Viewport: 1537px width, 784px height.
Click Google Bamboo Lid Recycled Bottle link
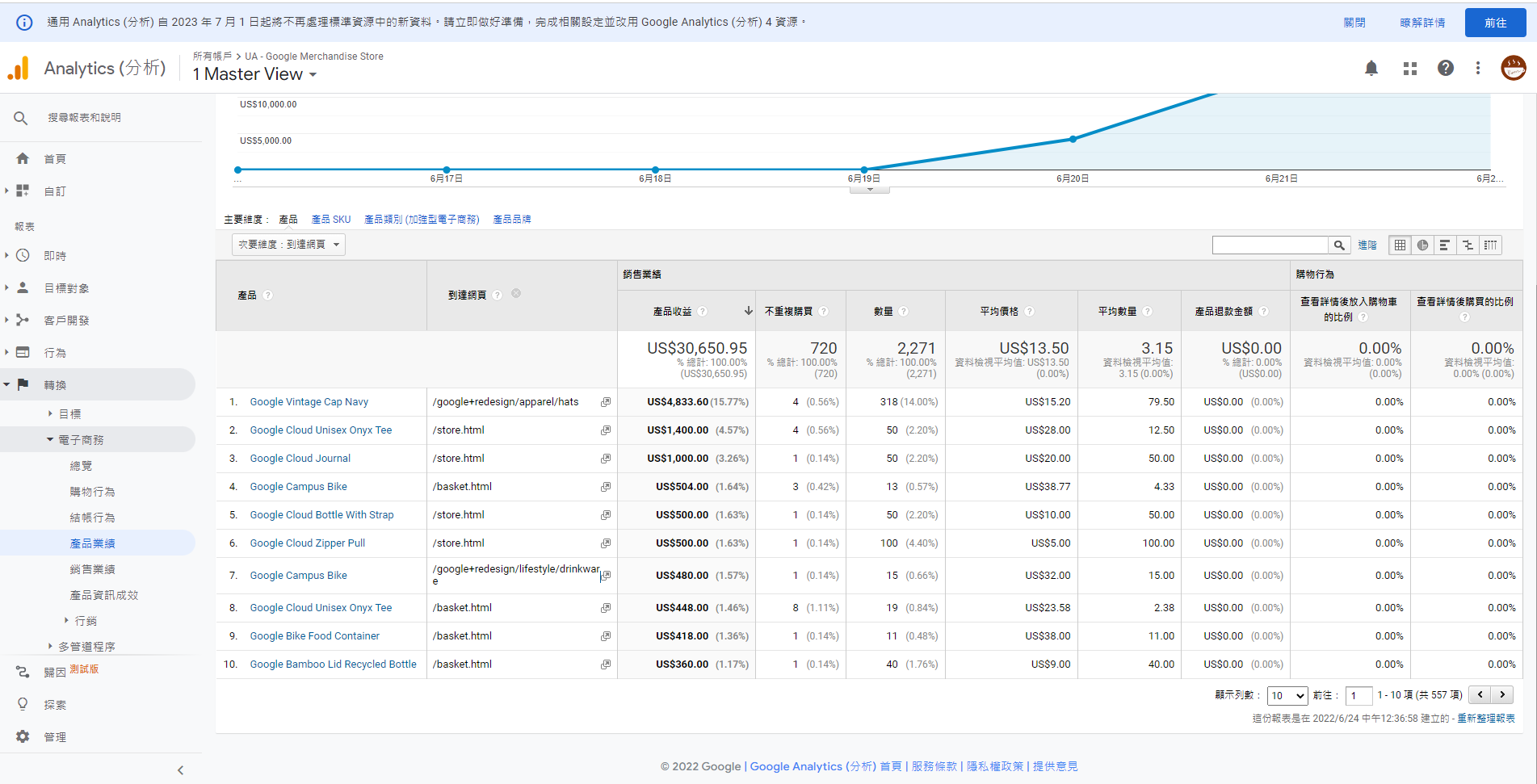coord(334,665)
